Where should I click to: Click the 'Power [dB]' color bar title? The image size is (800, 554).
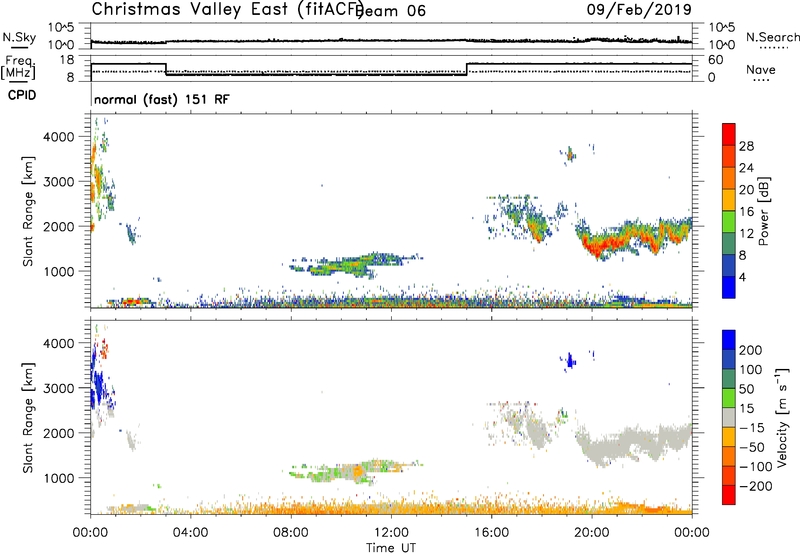click(763, 211)
